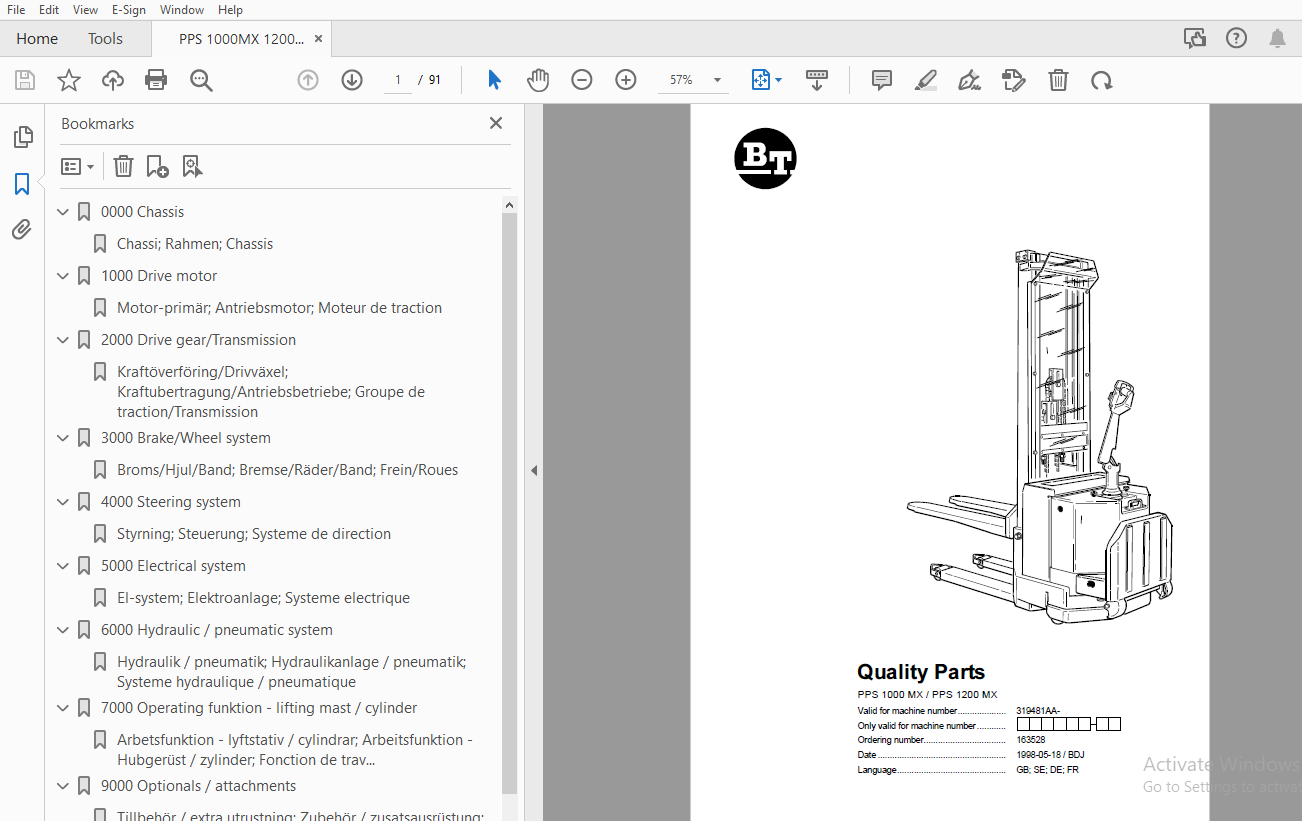Screen dimensions: 1302x821
Task: Close the Bookmarks panel
Action: tap(495, 123)
